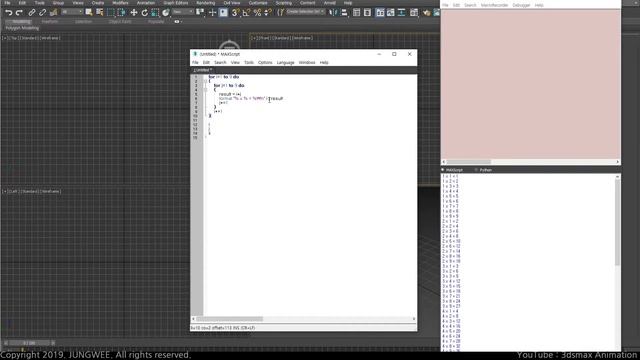640x360 pixels.
Task: Activate the Select and Move tool
Action: [x=133, y=13]
